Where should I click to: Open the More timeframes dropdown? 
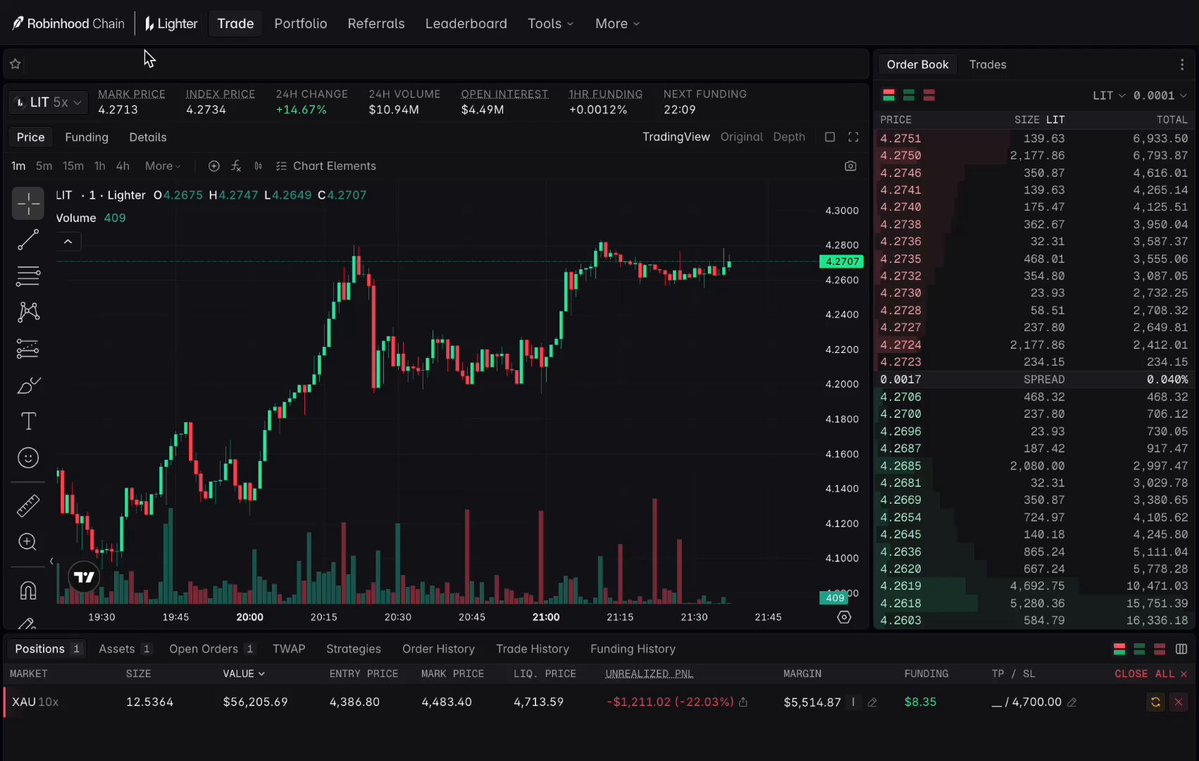(x=163, y=166)
